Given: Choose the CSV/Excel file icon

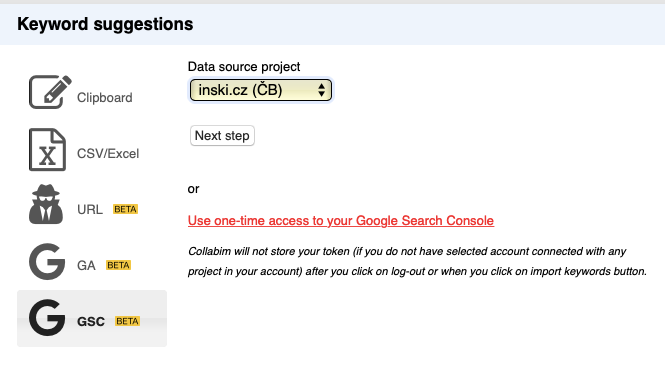Looking at the screenshot, I should (47, 150).
